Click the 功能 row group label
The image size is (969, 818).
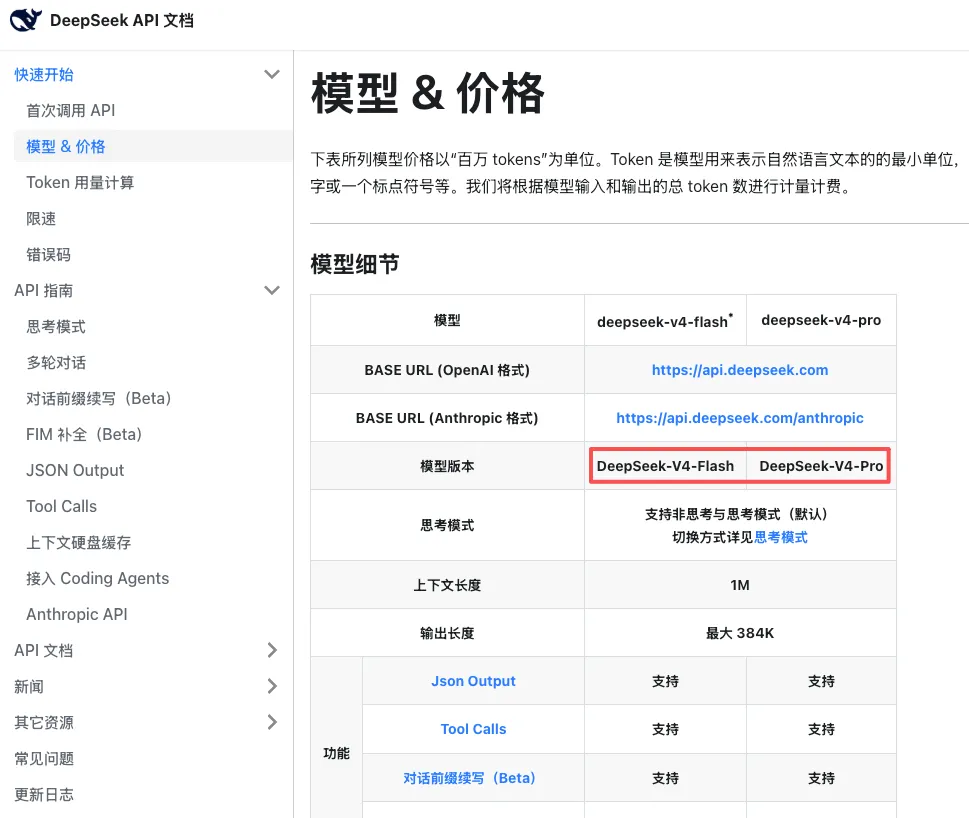tap(336, 753)
